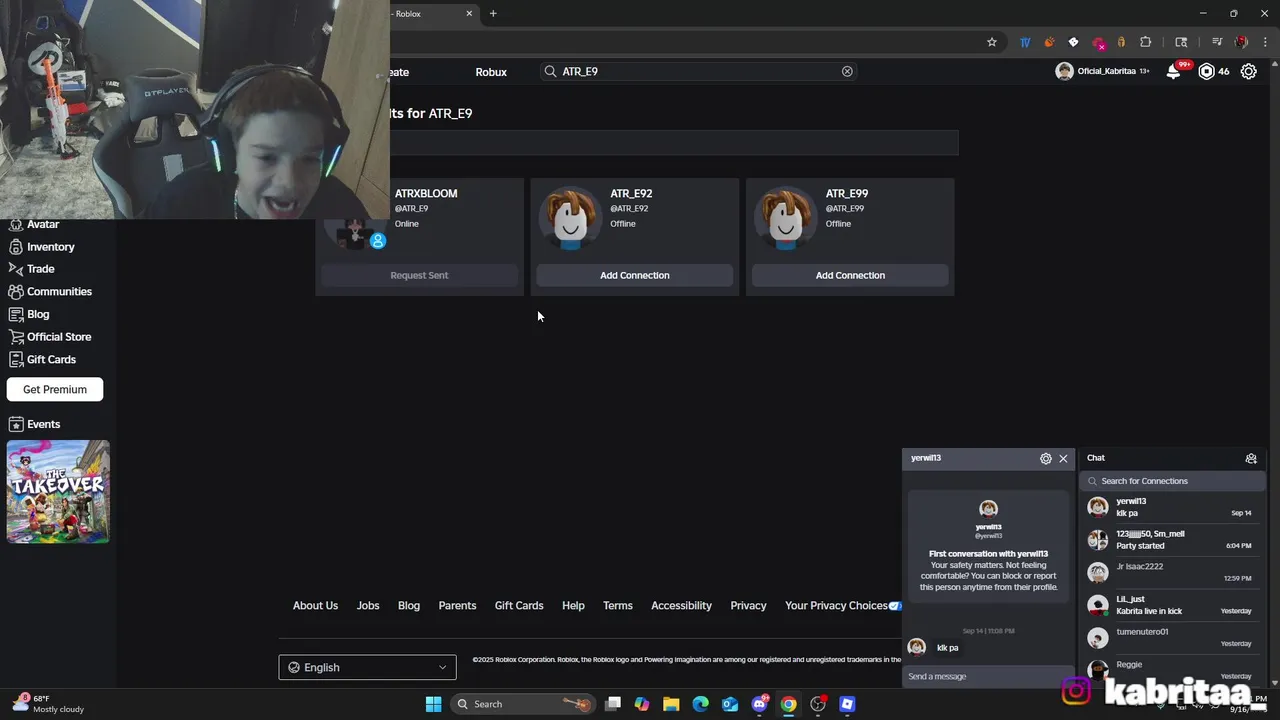Open a new browser tab with plus
The image size is (1280, 720).
pos(493,14)
